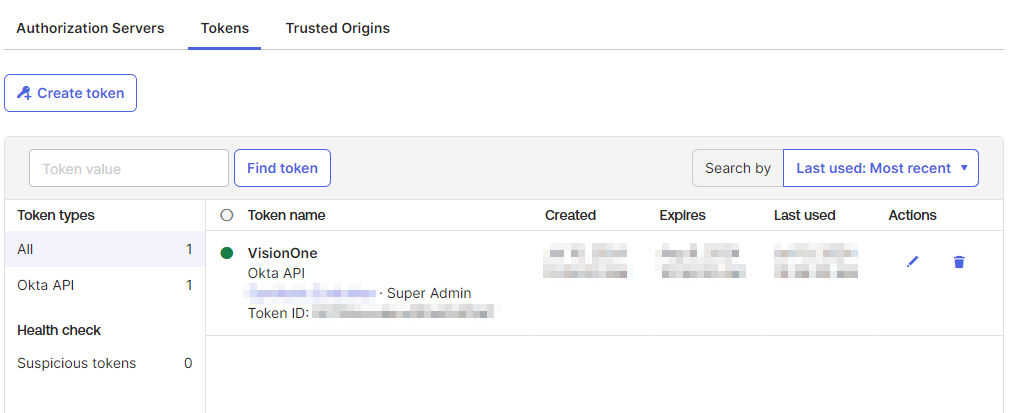Edit the VisionOne token with pencil icon
Viewport: 1018px width, 413px height.
click(911, 262)
